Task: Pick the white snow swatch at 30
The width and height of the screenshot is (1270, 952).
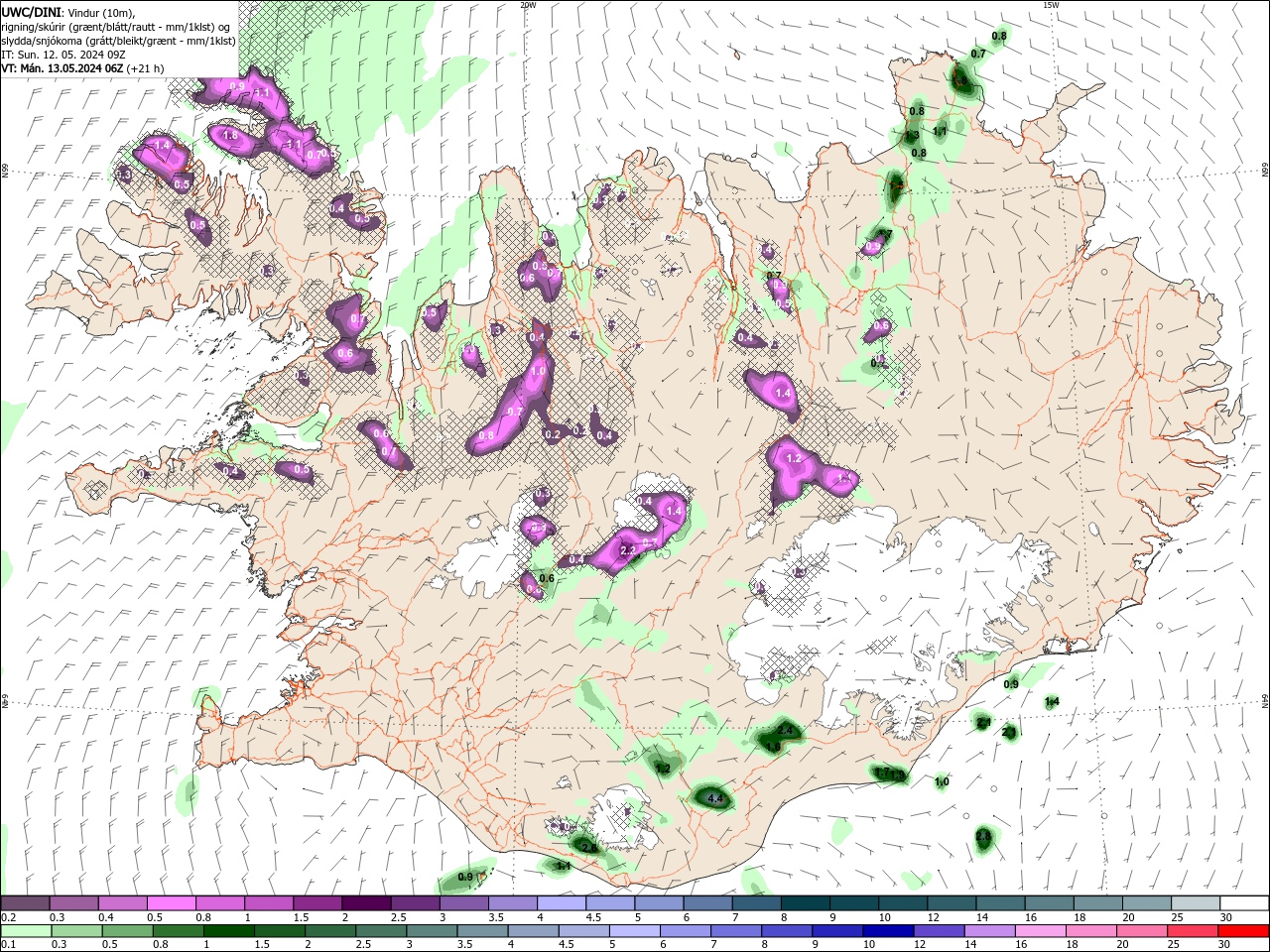Action: click(x=1245, y=902)
